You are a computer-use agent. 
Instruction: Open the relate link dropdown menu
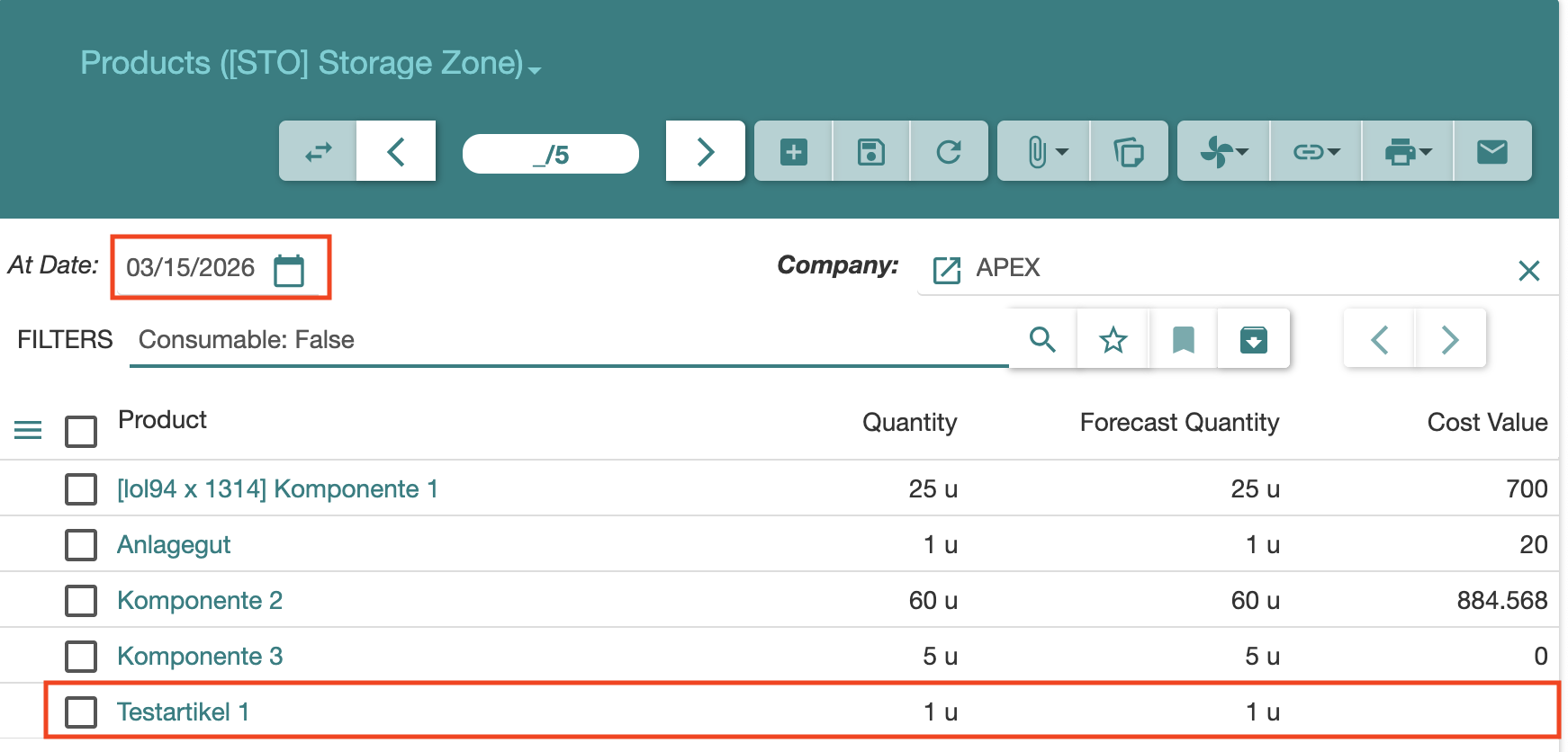[x=1315, y=152]
